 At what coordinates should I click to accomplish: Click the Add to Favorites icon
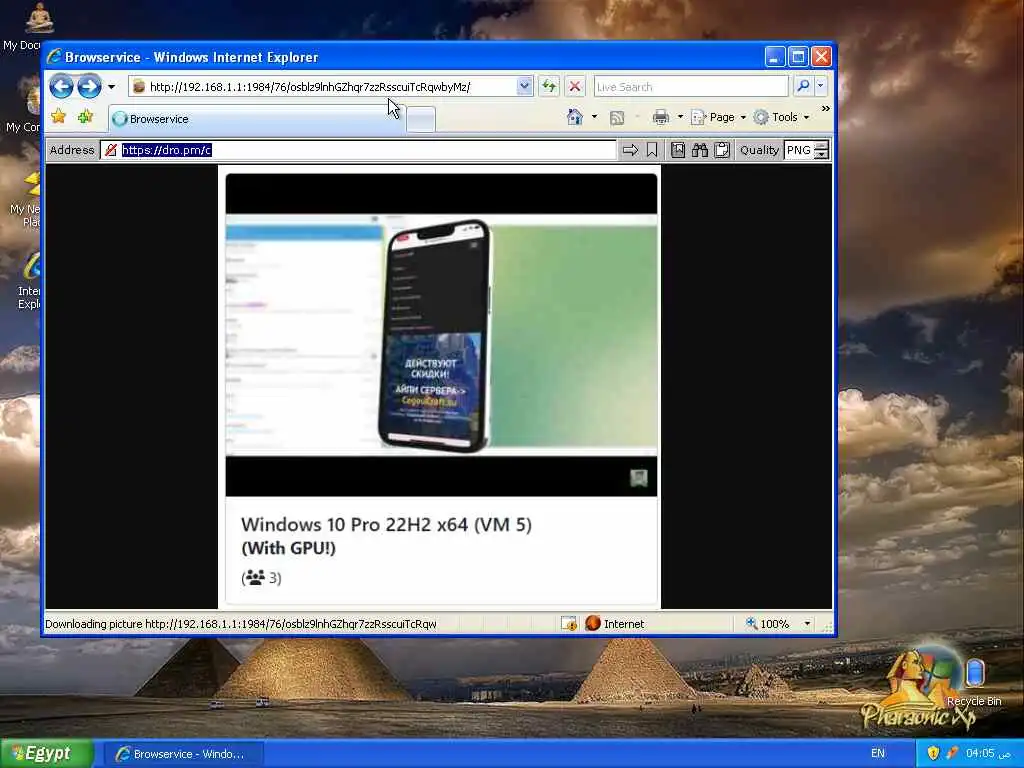pyautogui.click(x=86, y=117)
